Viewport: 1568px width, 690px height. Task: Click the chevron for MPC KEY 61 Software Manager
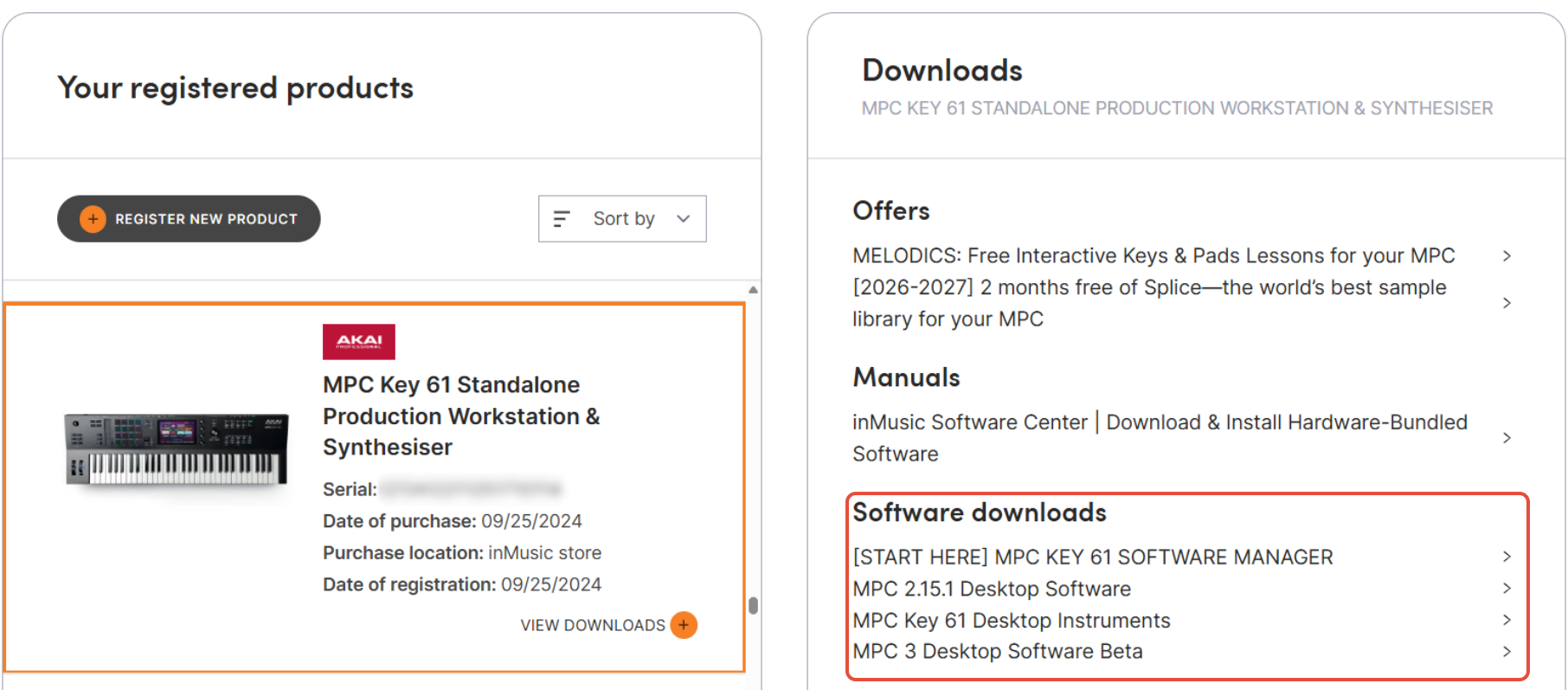(1507, 557)
